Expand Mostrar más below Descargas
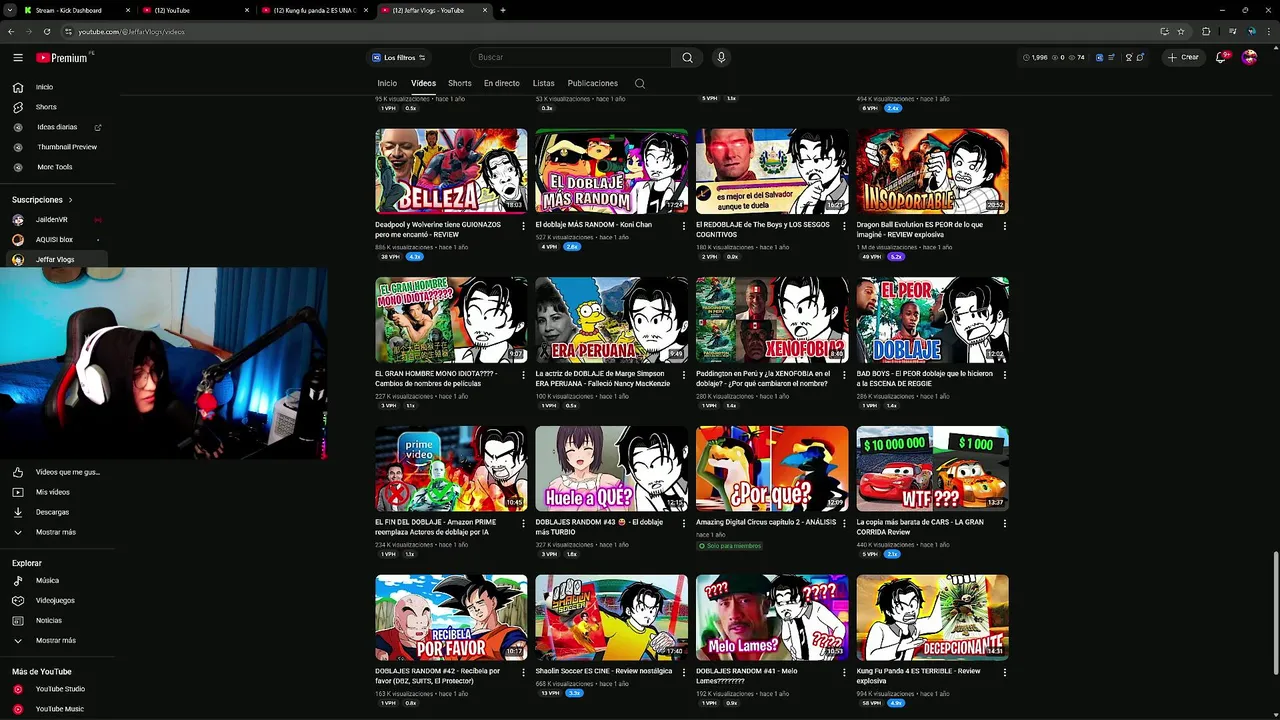 click(x=57, y=532)
